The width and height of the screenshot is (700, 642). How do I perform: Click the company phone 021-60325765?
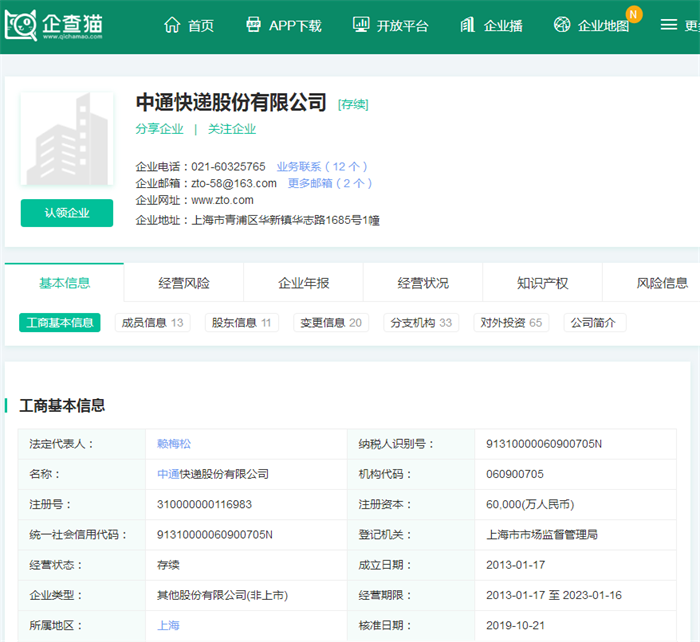pyautogui.click(x=228, y=167)
